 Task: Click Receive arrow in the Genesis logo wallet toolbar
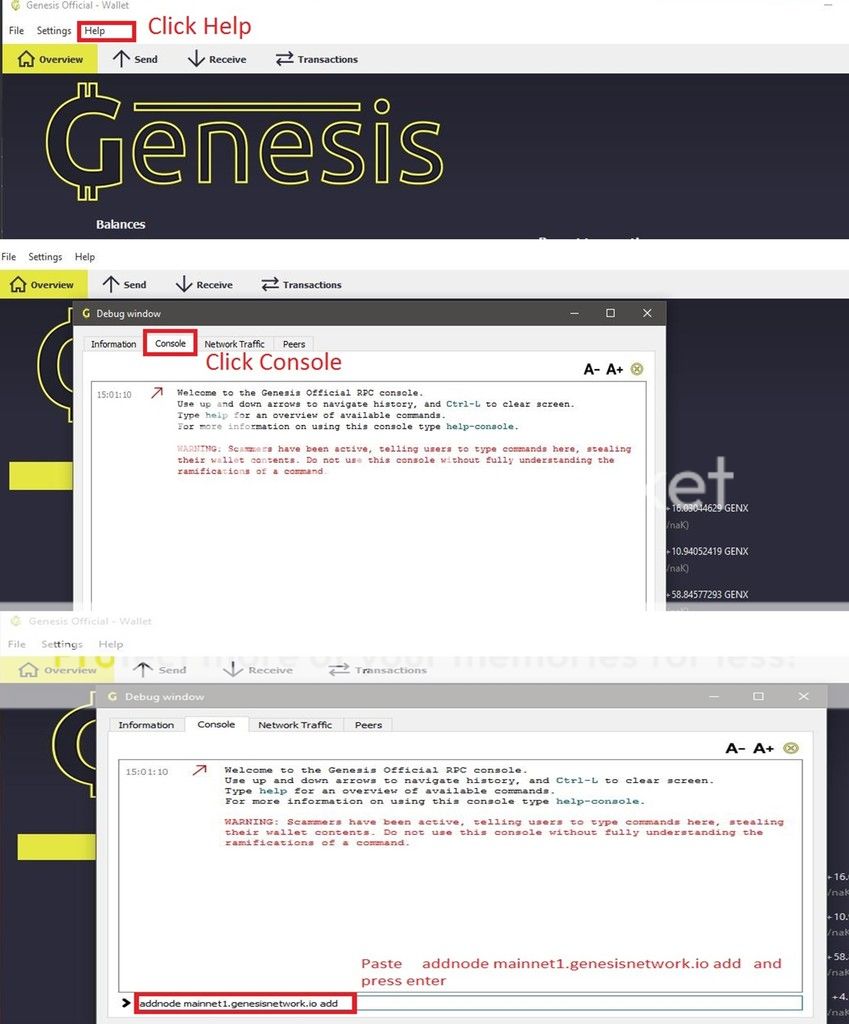(196, 59)
